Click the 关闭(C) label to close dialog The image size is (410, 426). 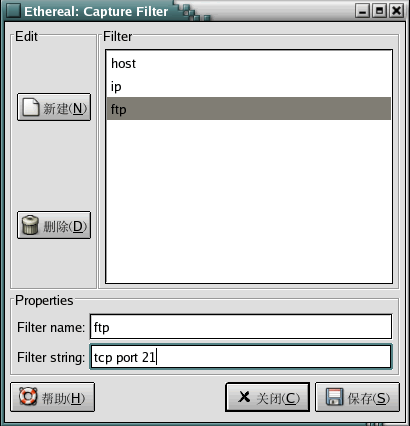click(x=278, y=398)
